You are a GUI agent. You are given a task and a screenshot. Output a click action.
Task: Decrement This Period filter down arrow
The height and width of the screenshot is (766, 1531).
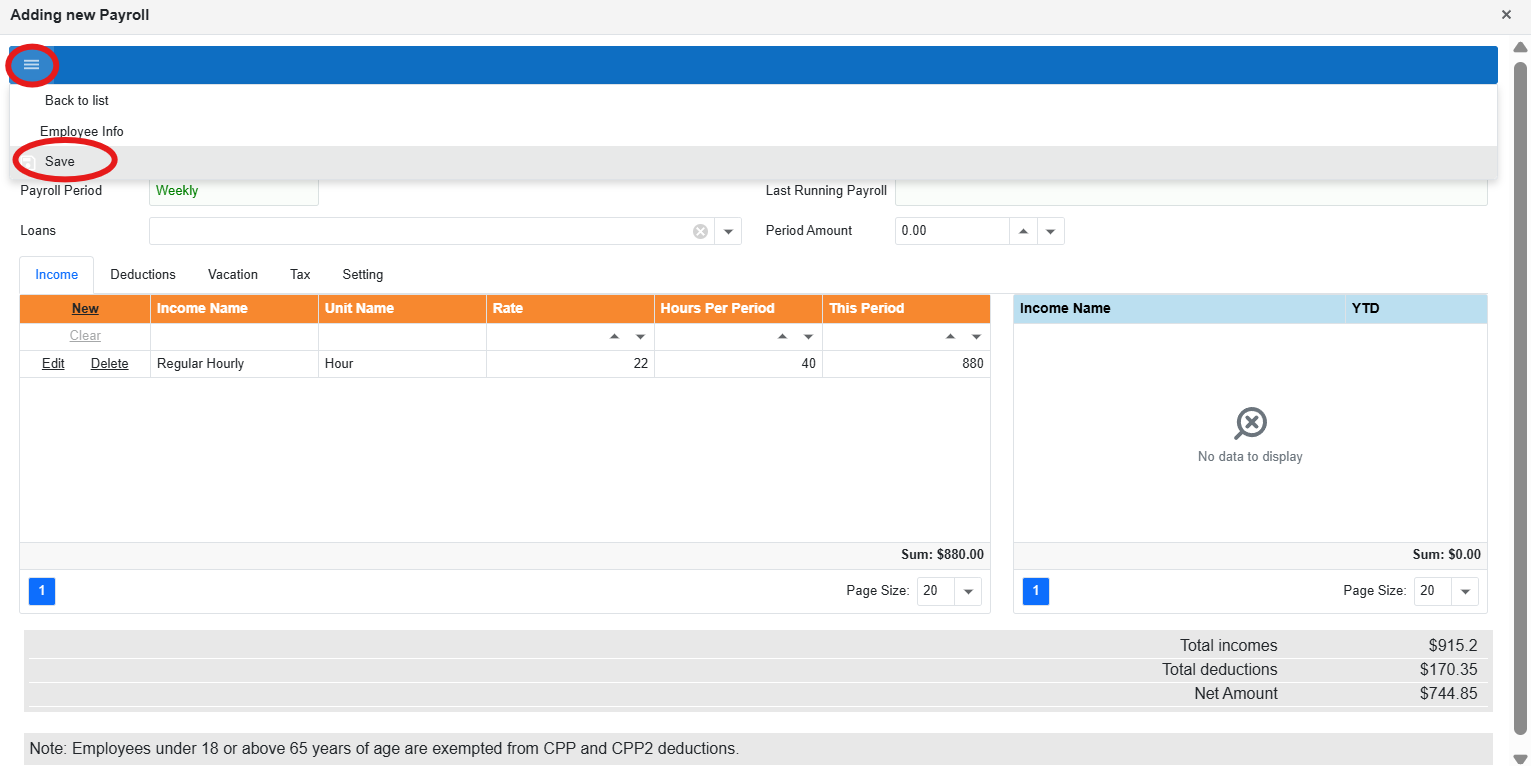pos(977,337)
